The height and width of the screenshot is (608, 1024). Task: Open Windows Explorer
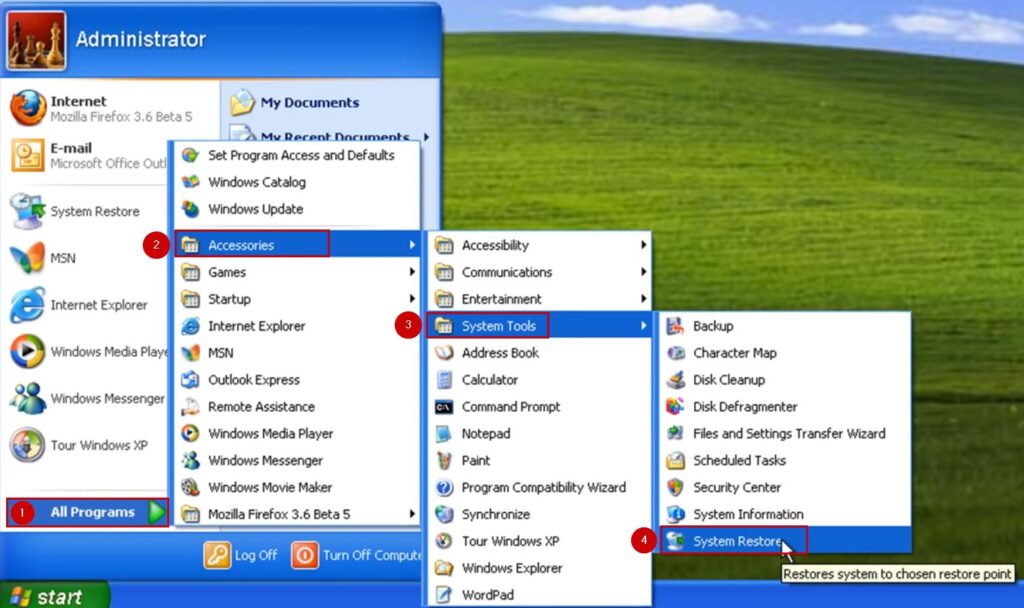pos(539,568)
